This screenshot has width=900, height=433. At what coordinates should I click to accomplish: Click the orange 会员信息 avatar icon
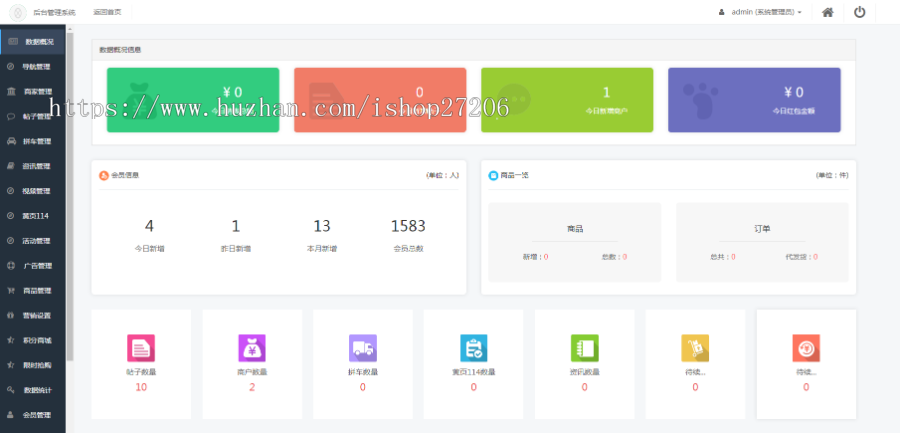click(104, 176)
